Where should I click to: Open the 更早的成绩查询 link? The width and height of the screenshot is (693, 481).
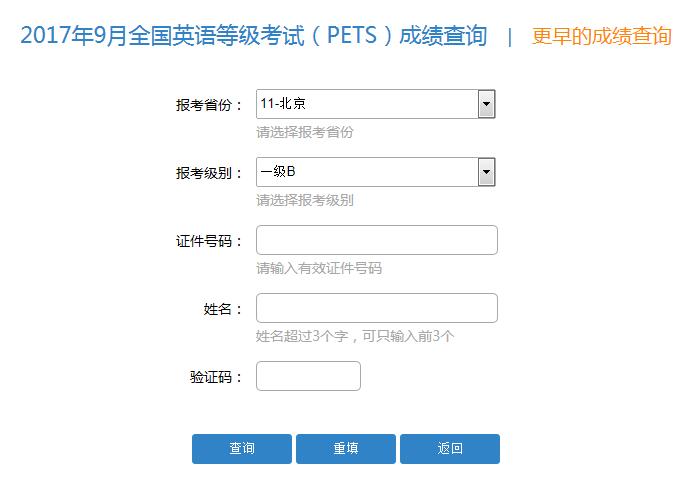[x=602, y=36]
